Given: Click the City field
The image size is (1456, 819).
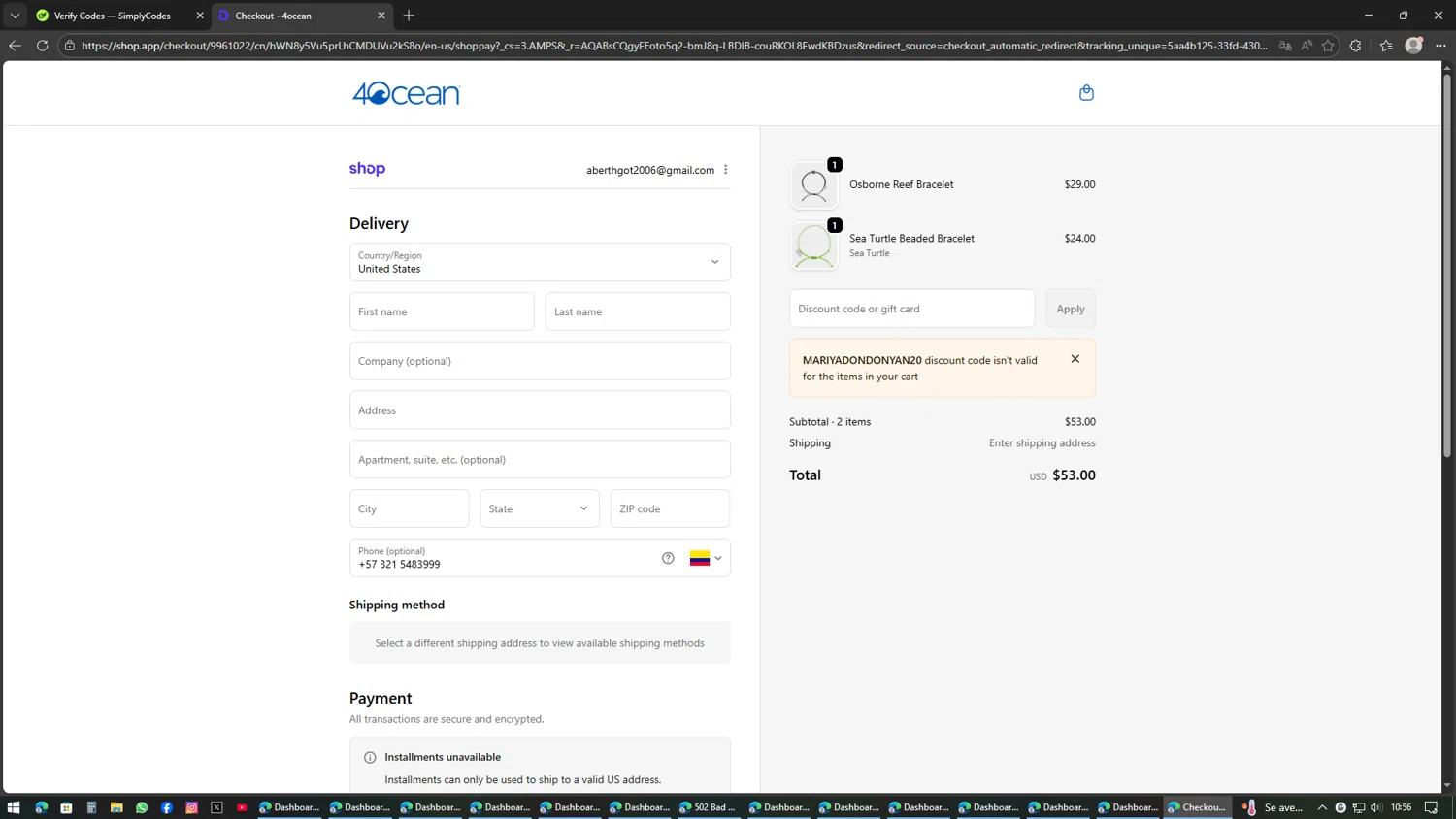Looking at the screenshot, I should (x=409, y=508).
